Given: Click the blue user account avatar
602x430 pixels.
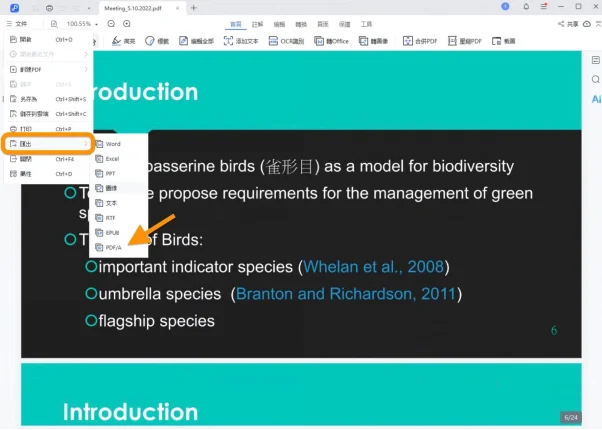Looking at the screenshot, I should 505,7.
